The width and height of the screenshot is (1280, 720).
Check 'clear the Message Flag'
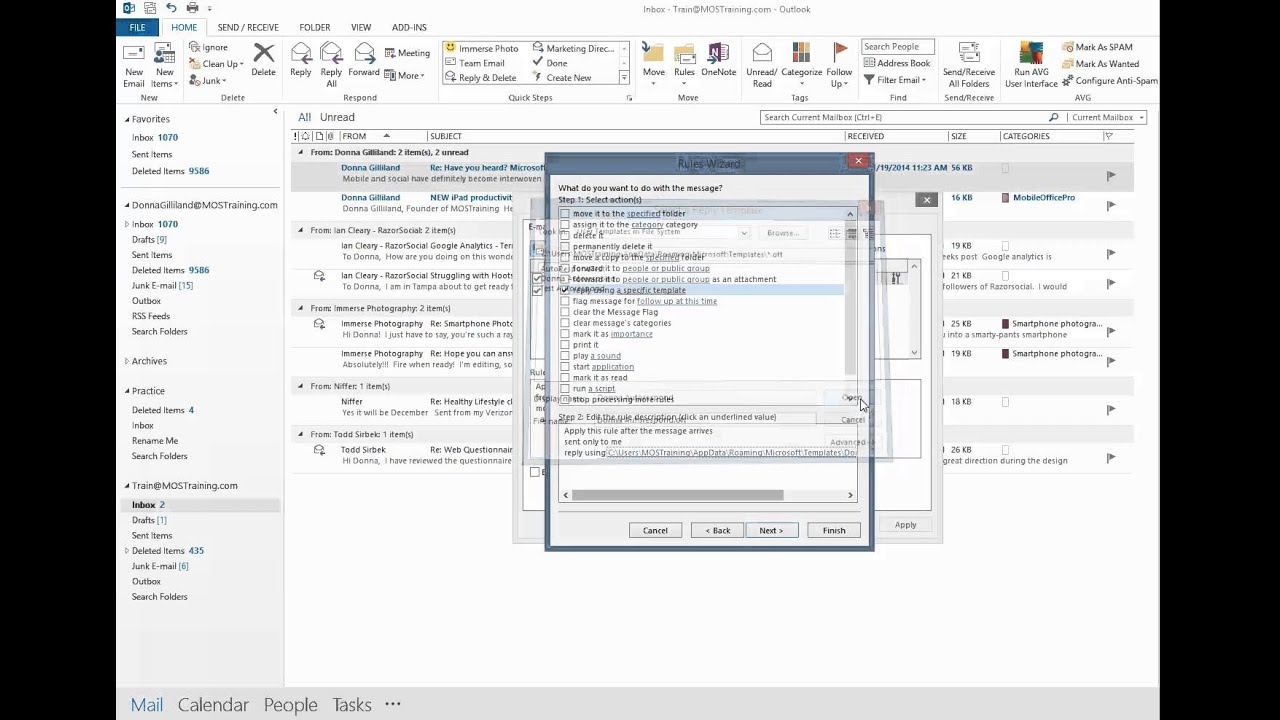pyautogui.click(x=565, y=312)
